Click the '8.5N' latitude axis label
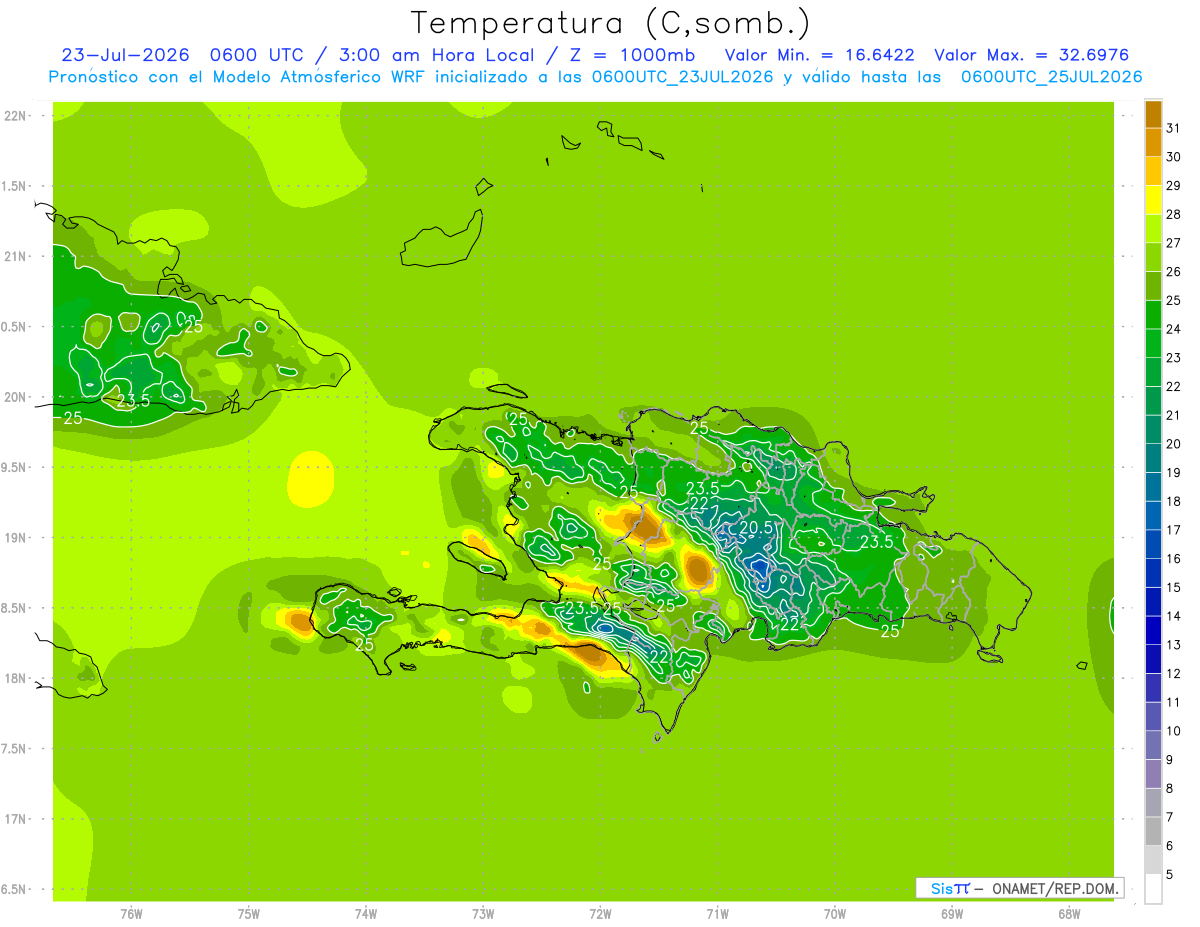The width and height of the screenshot is (1200, 927). 14,608
